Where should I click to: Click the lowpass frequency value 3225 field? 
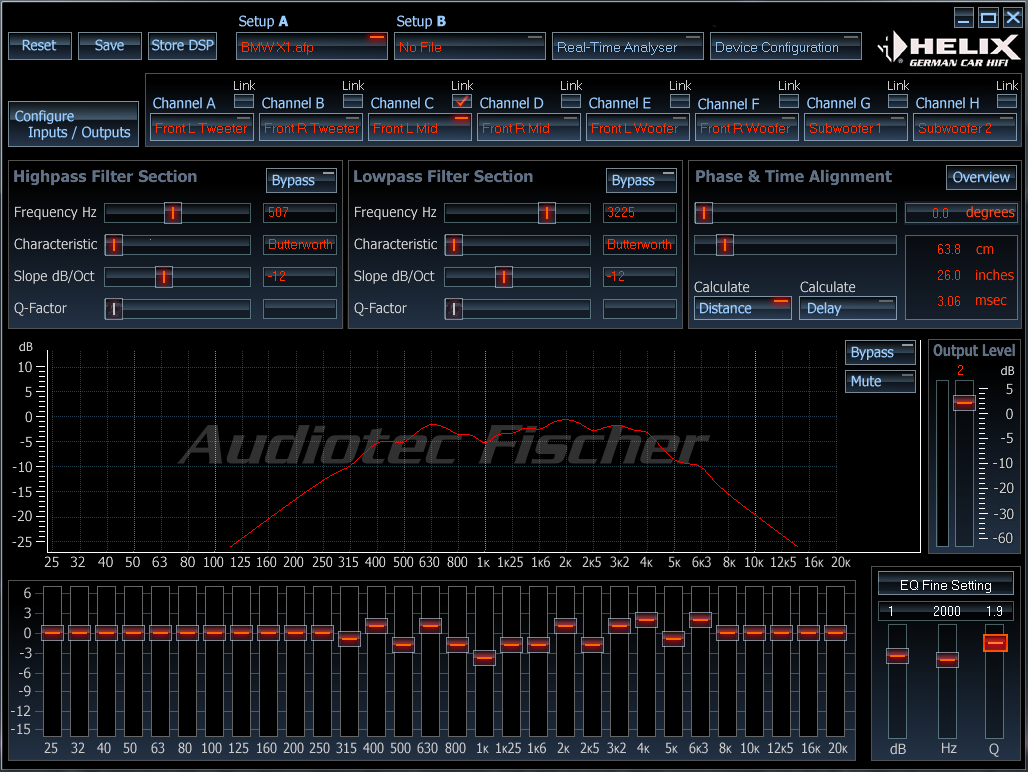[x=639, y=212]
